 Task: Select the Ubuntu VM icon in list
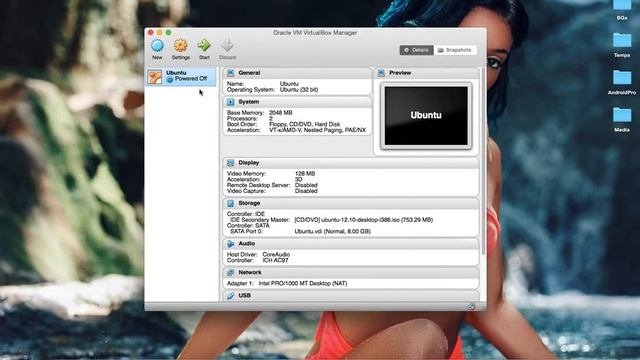[155, 77]
